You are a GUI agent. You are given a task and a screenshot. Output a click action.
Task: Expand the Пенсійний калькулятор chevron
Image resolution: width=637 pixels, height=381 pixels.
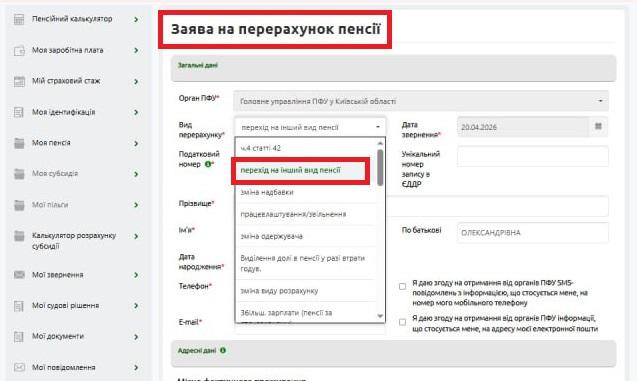point(136,19)
